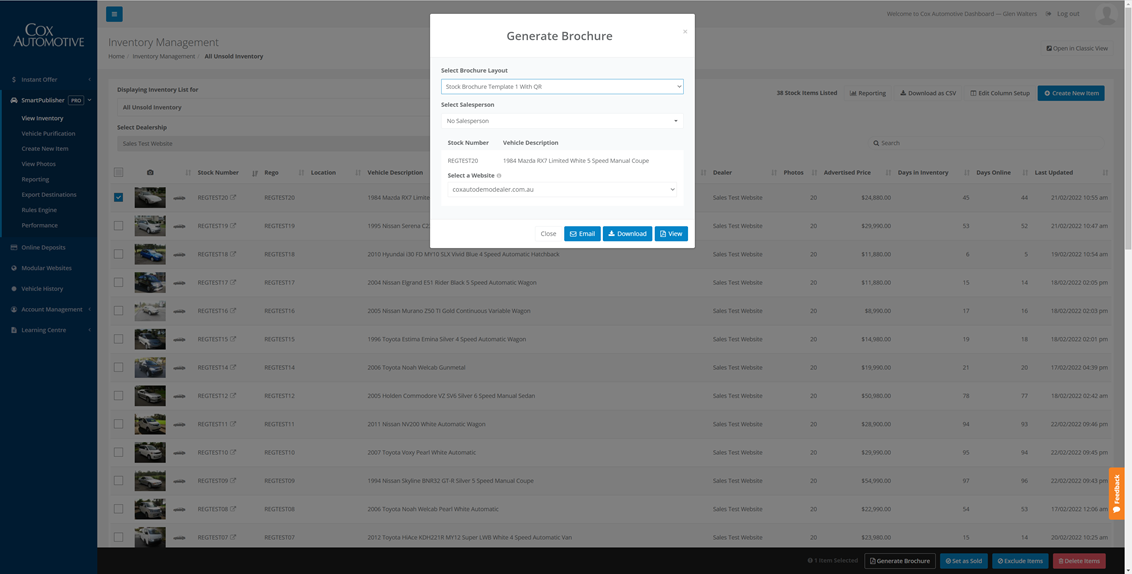The image size is (1132, 574).
Task: Sort by Advertised Price column
Action: (x=847, y=173)
